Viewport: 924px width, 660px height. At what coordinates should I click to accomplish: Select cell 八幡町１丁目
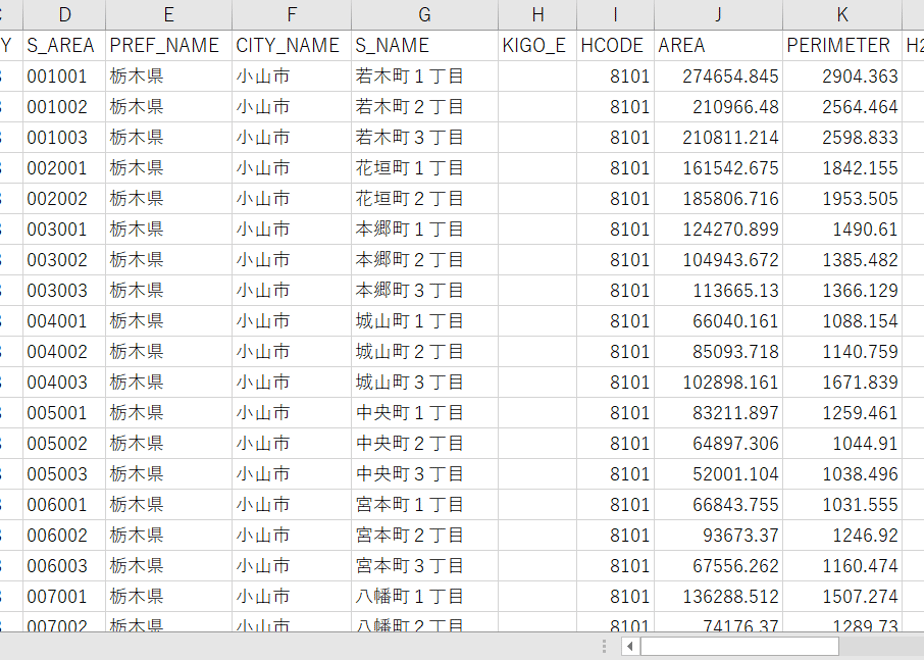point(425,597)
